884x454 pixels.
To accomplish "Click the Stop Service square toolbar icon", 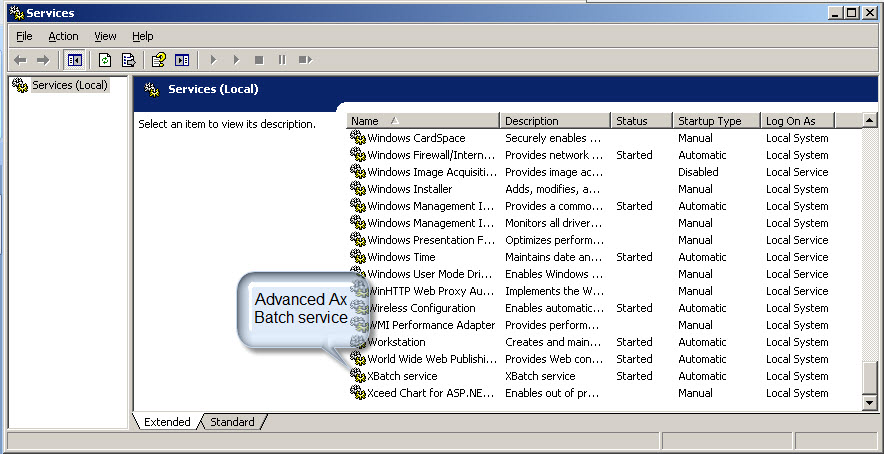I will click(x=259, y=60).
